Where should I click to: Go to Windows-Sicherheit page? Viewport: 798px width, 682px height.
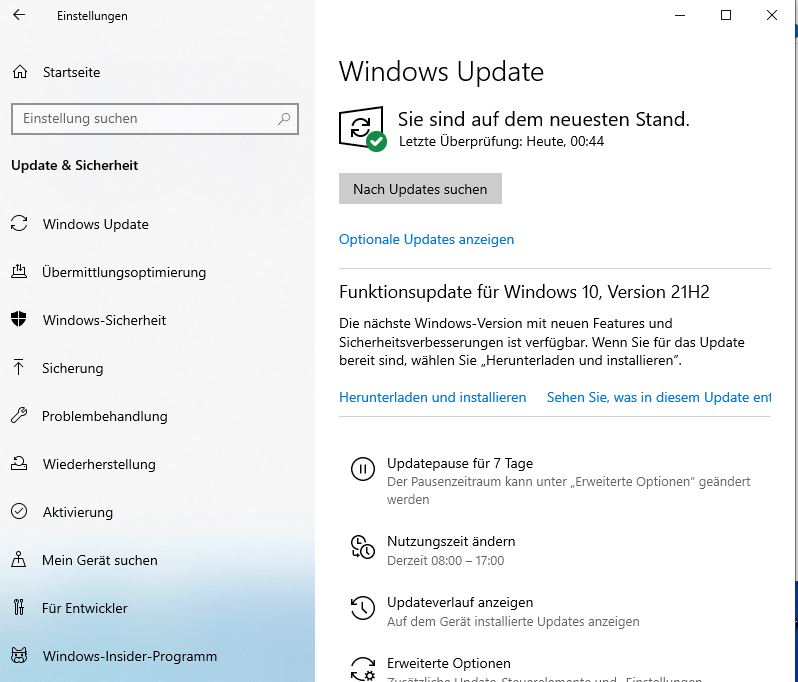(104, 320)
